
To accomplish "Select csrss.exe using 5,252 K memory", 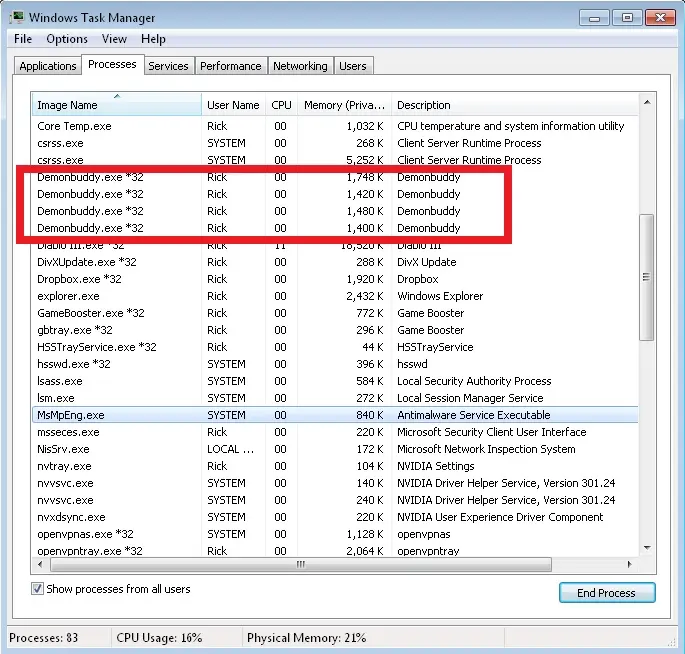I will (x=335, y=160).
